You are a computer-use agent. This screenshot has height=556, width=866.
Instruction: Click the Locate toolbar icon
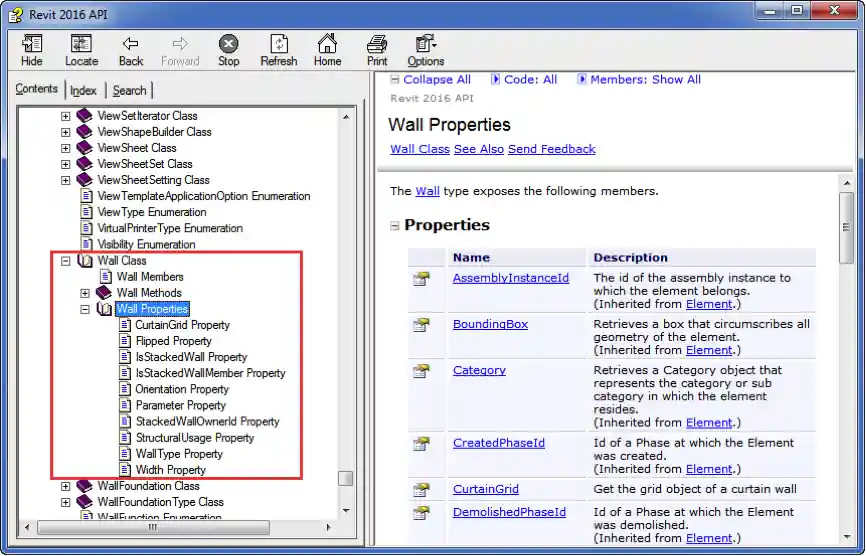coord(81,45)
